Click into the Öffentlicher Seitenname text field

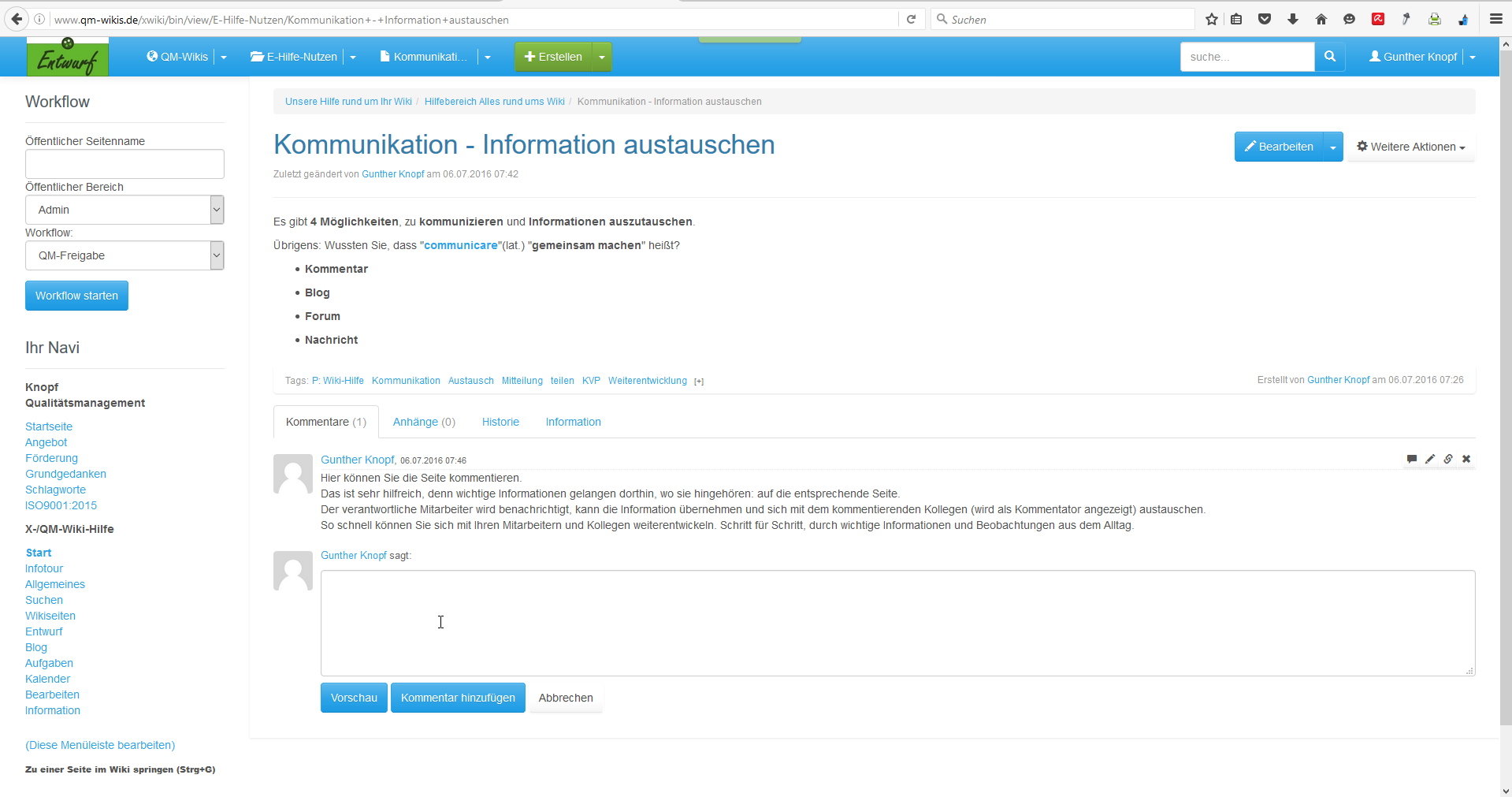124,164
